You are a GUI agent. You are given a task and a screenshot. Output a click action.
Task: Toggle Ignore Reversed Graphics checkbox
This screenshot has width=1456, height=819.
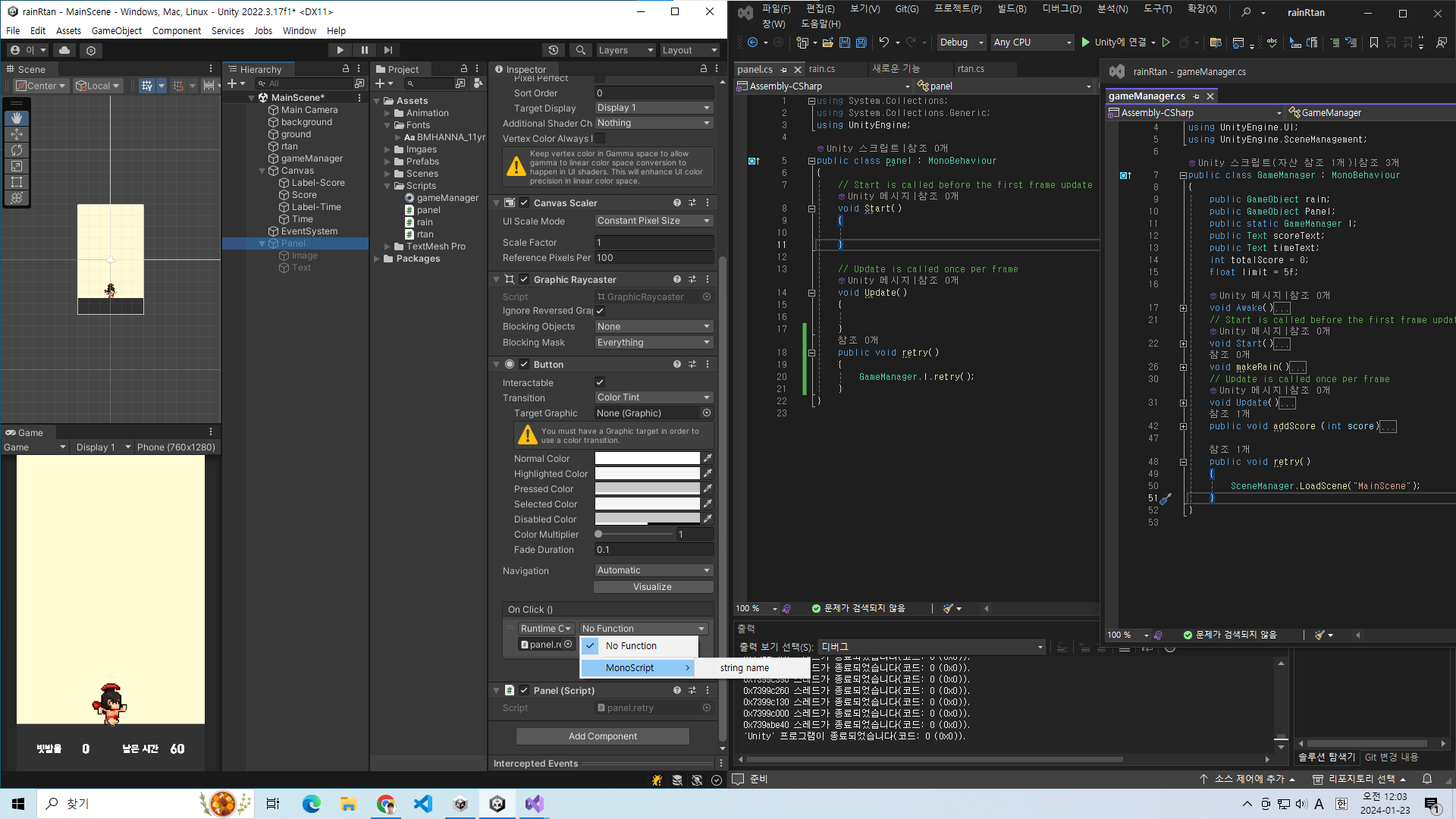pyautogui.click(x=600, y=311)
